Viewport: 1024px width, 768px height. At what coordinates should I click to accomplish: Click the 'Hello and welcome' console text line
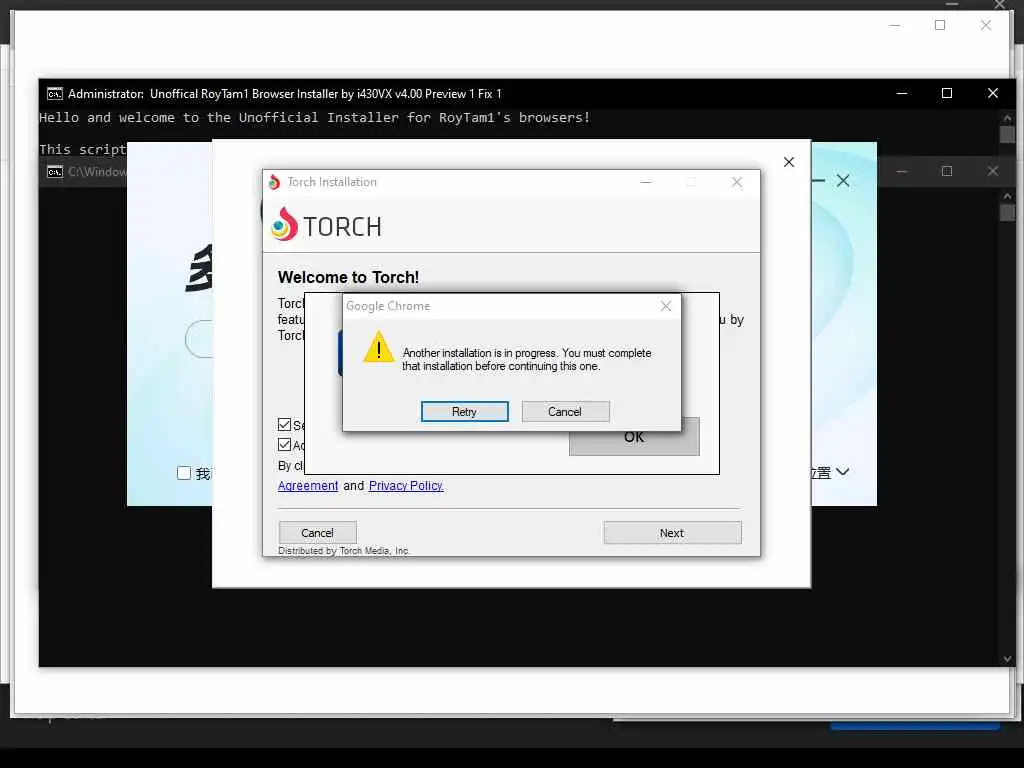point(315,118)
